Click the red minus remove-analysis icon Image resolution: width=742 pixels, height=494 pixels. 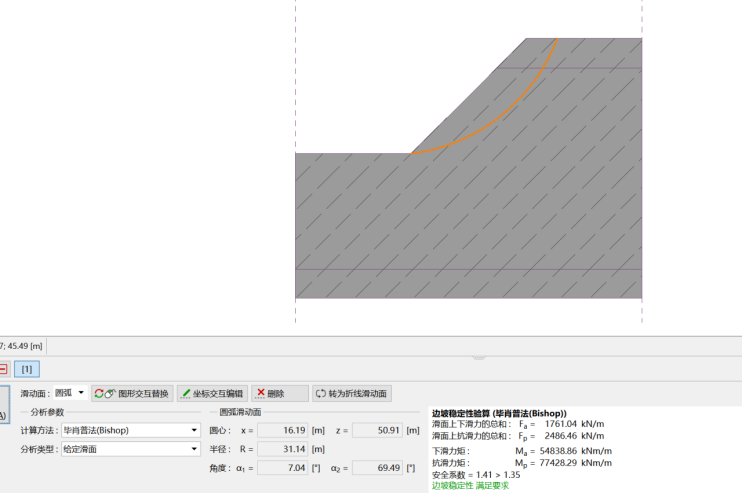tap(3, 369)
